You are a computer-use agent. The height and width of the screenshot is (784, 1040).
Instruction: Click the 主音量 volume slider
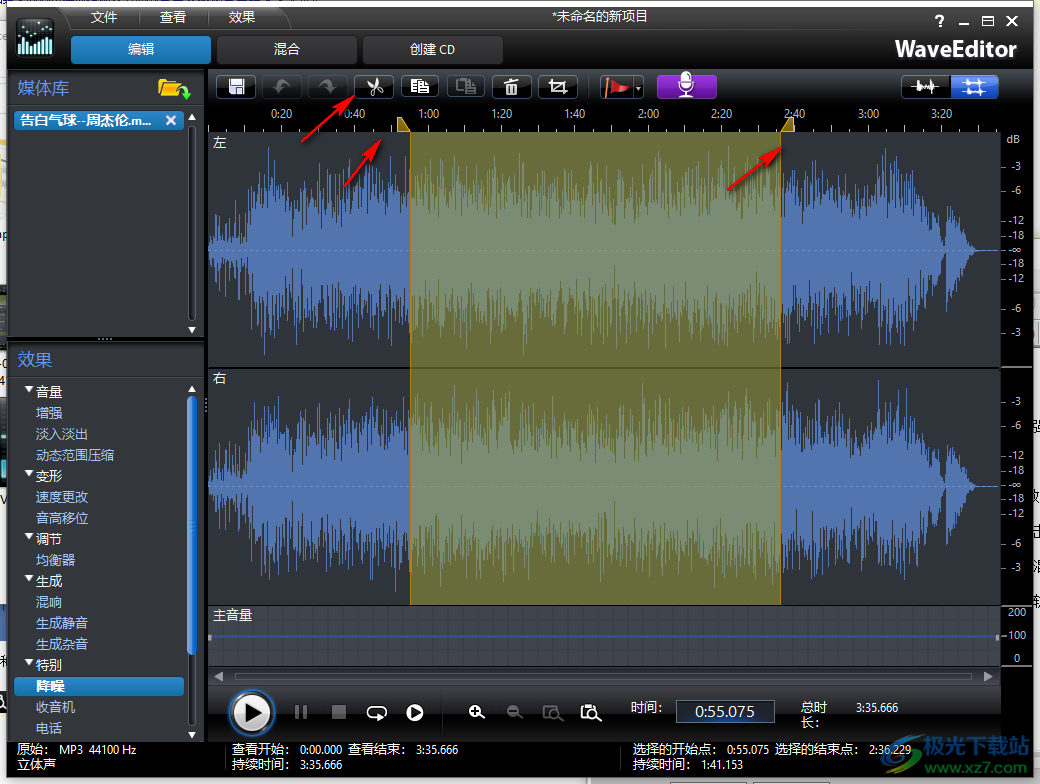600,635
